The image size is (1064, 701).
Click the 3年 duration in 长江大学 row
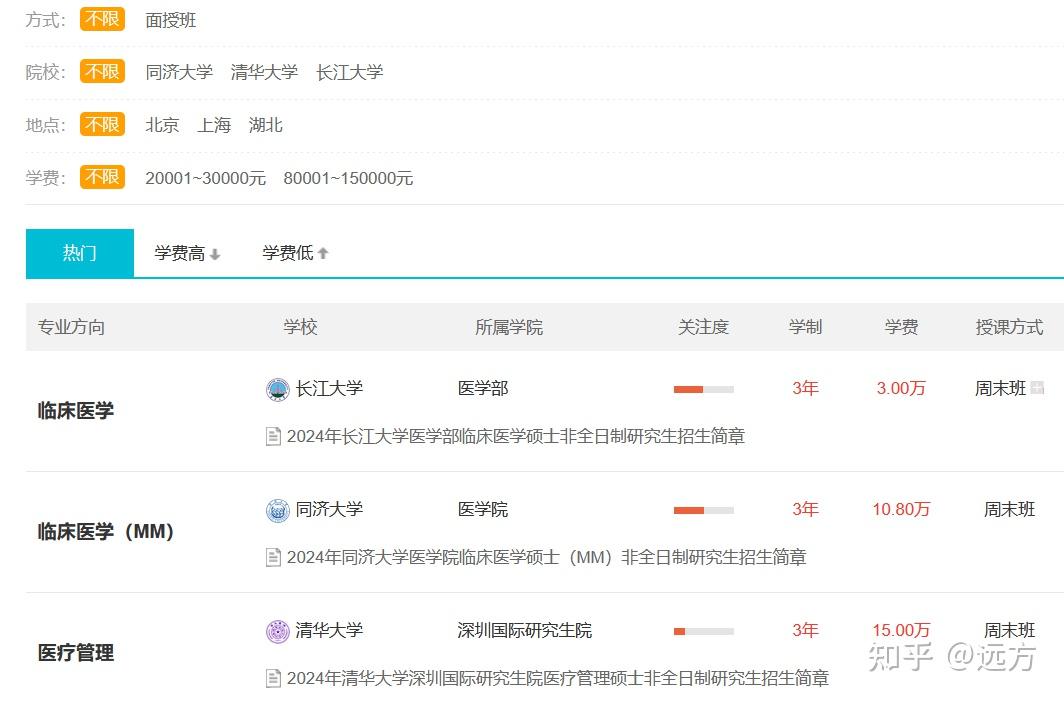pyautogui.click(x=805, y=389)
